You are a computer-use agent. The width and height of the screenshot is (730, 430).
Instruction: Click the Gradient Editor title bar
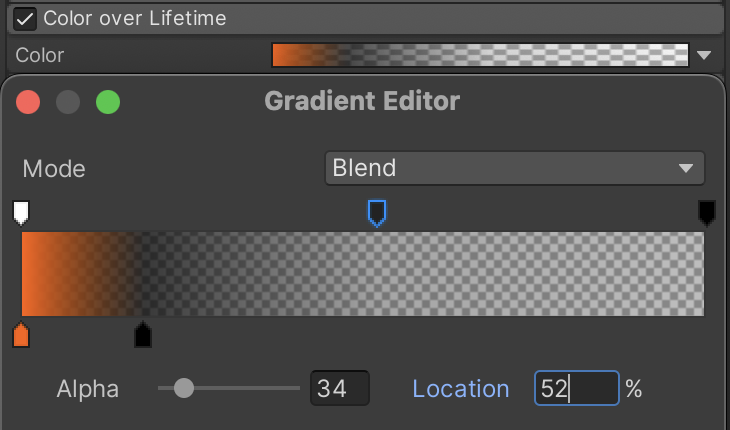coord(362,101)
